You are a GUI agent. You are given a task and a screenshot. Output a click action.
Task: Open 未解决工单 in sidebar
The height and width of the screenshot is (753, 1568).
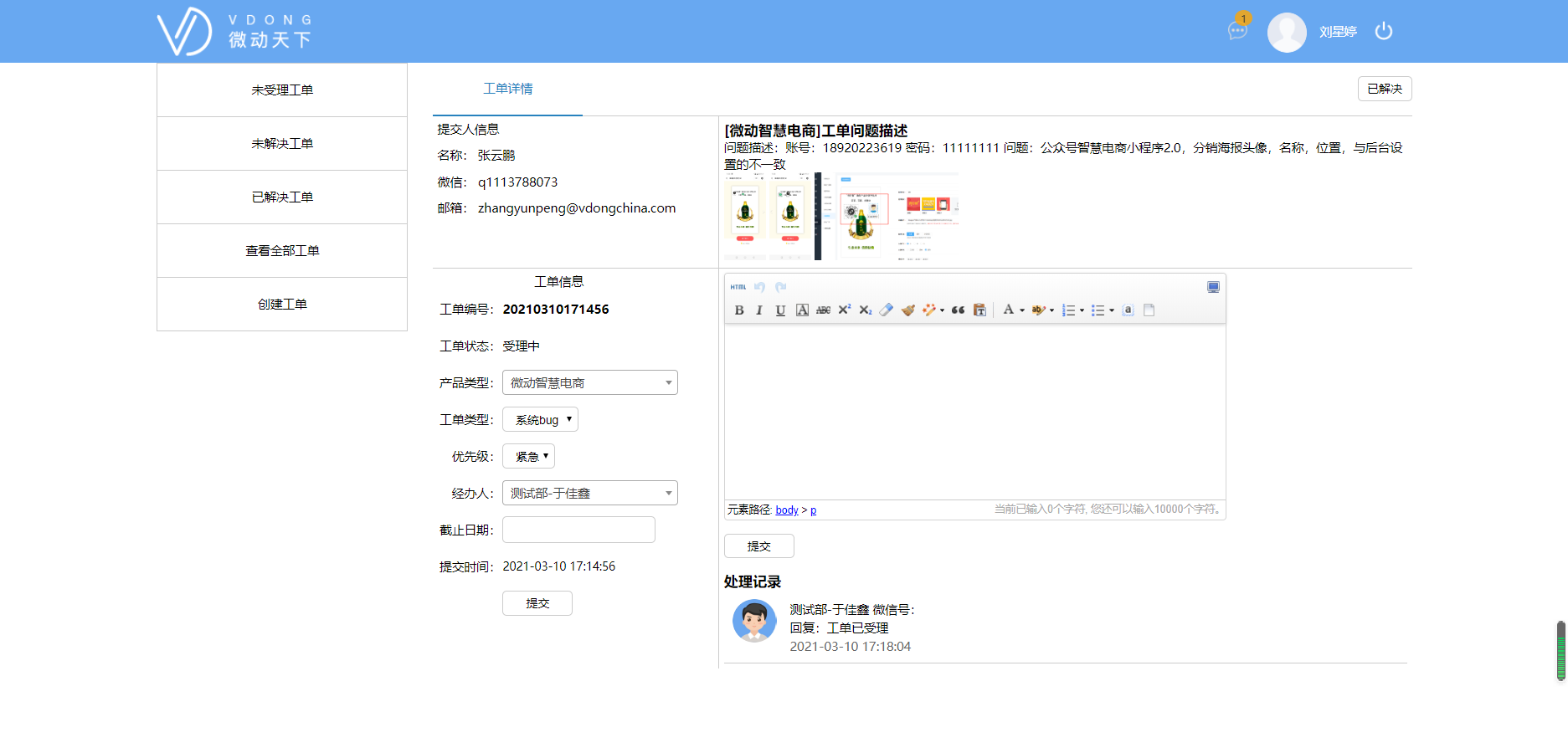pyautogui.click(x=282, y=143)
